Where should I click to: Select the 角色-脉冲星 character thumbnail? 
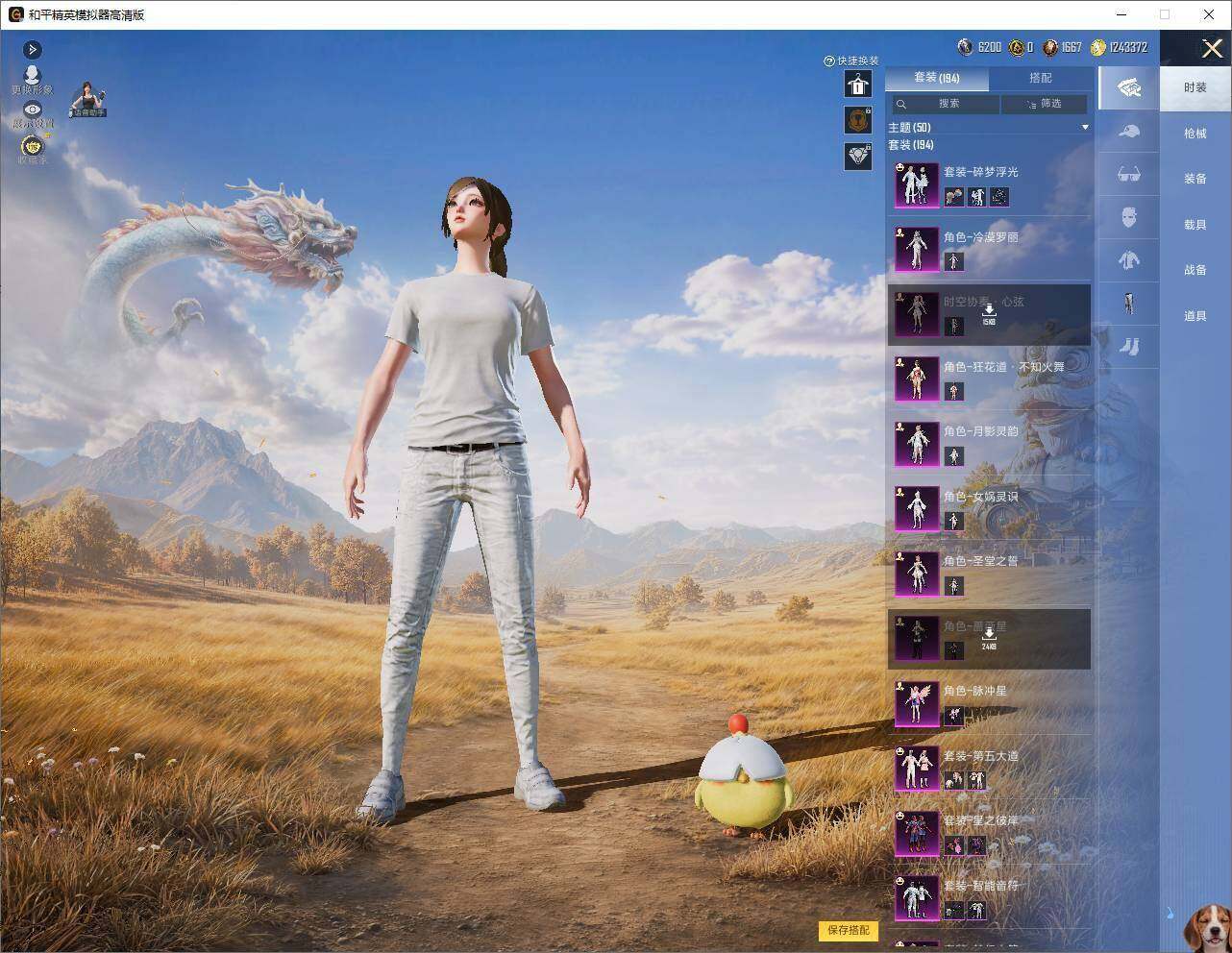pos(917,703)
